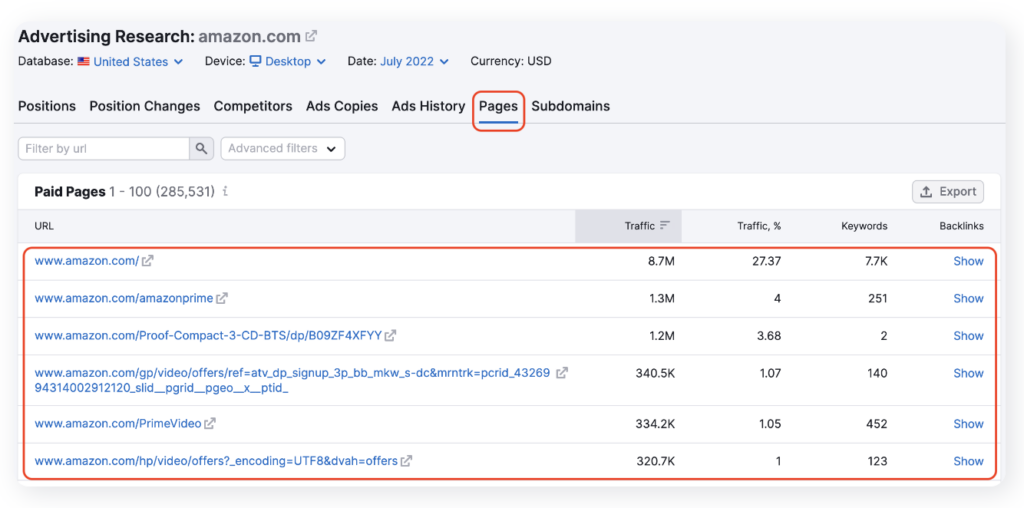The height and width of the screenshot is (508, 1024).
Task: Open external link icon for Proof-Compact-3-CD-BTS URL
Action: (391, 336)
